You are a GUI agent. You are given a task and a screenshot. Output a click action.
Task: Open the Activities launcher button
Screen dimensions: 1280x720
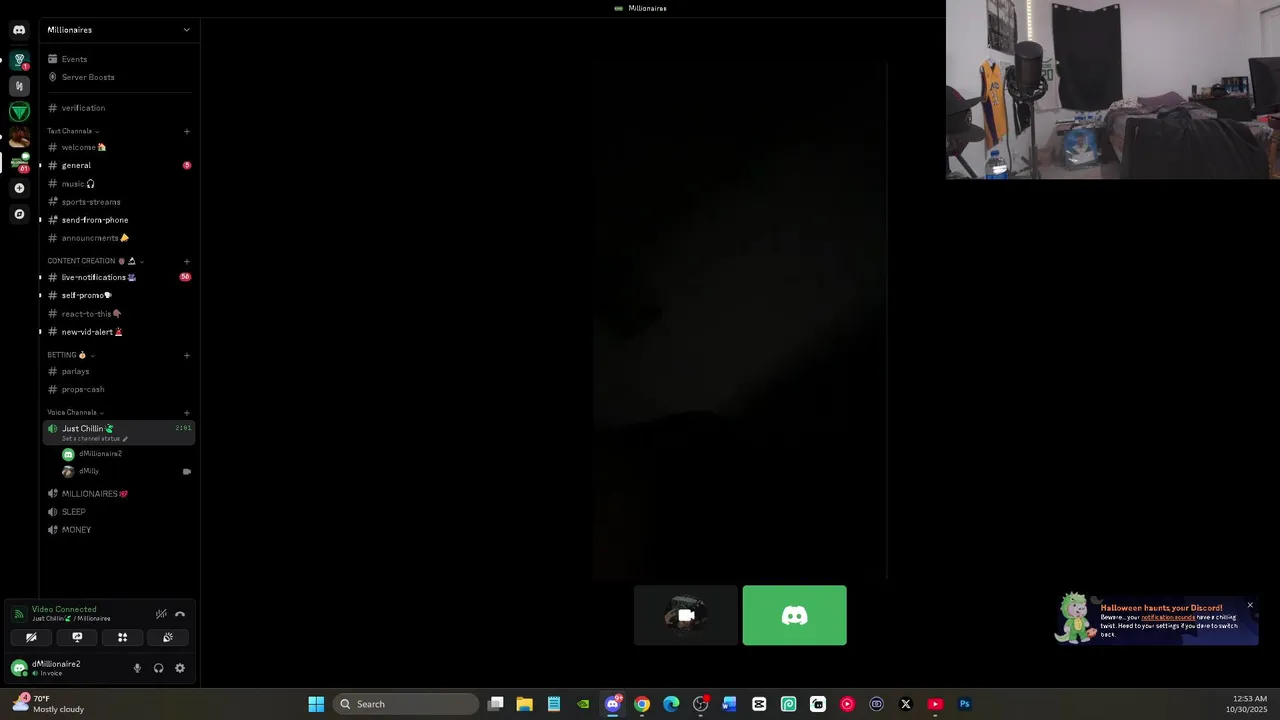click(122, 637)
